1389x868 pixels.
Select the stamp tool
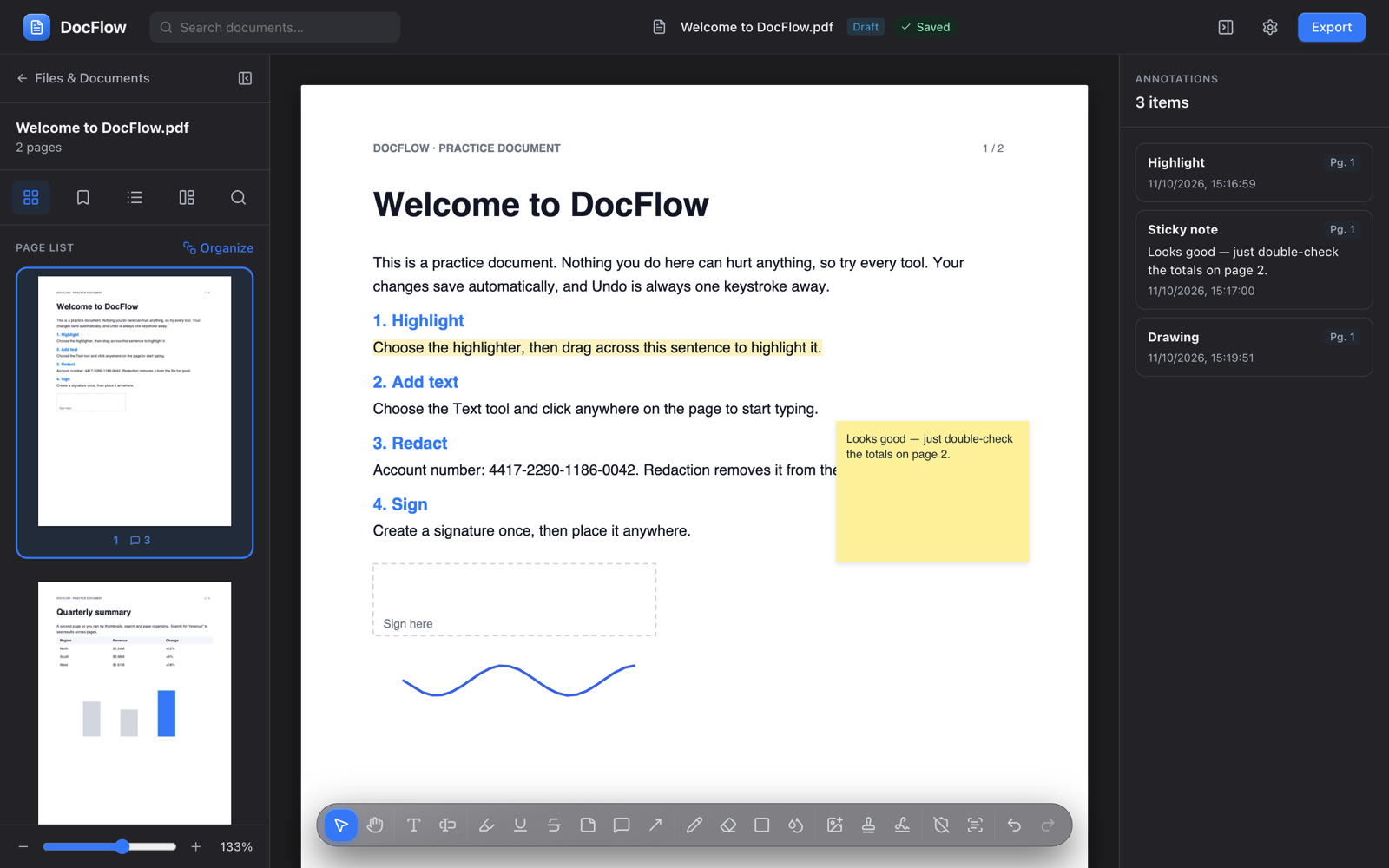[x=868, y=825]
